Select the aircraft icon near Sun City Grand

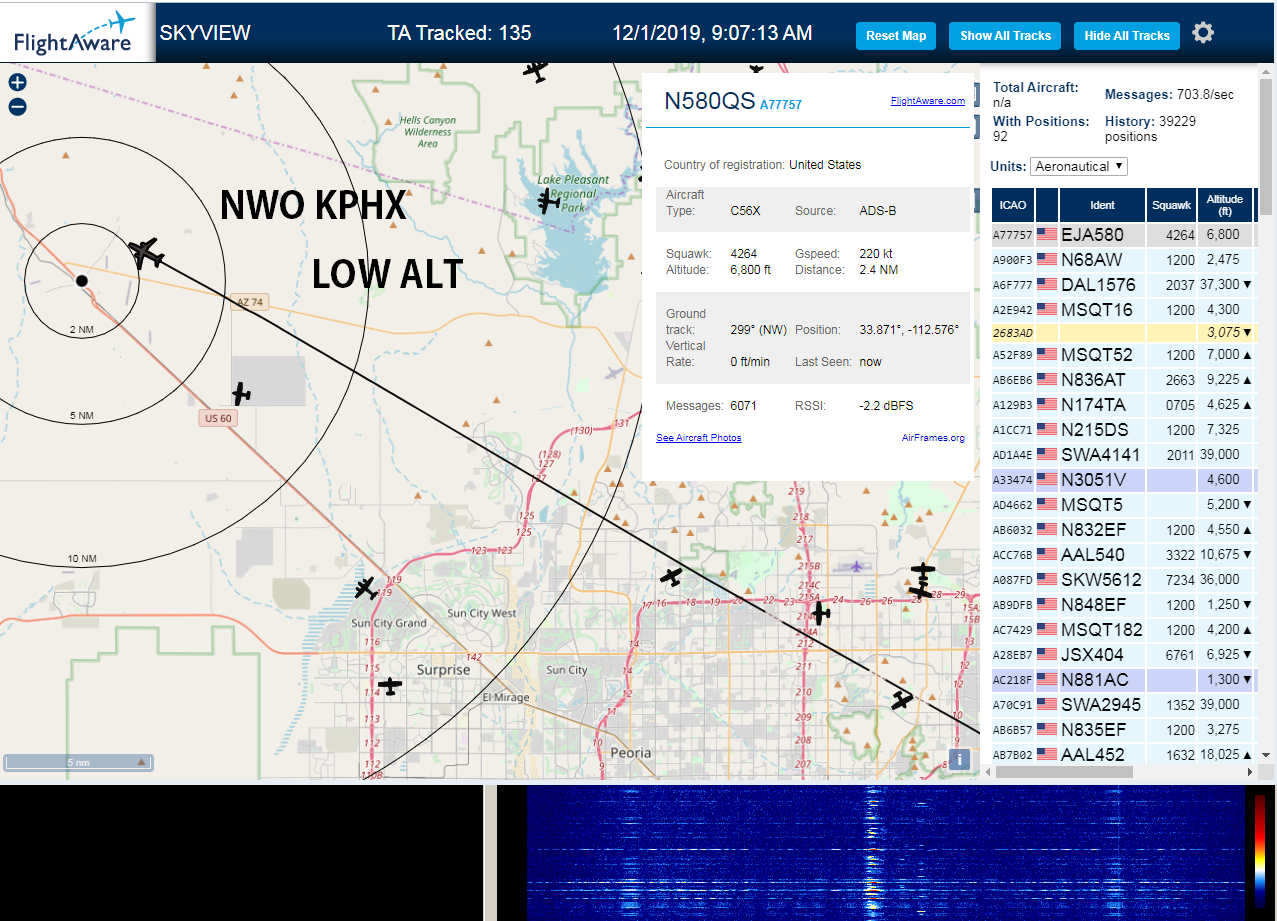point(365,588)
